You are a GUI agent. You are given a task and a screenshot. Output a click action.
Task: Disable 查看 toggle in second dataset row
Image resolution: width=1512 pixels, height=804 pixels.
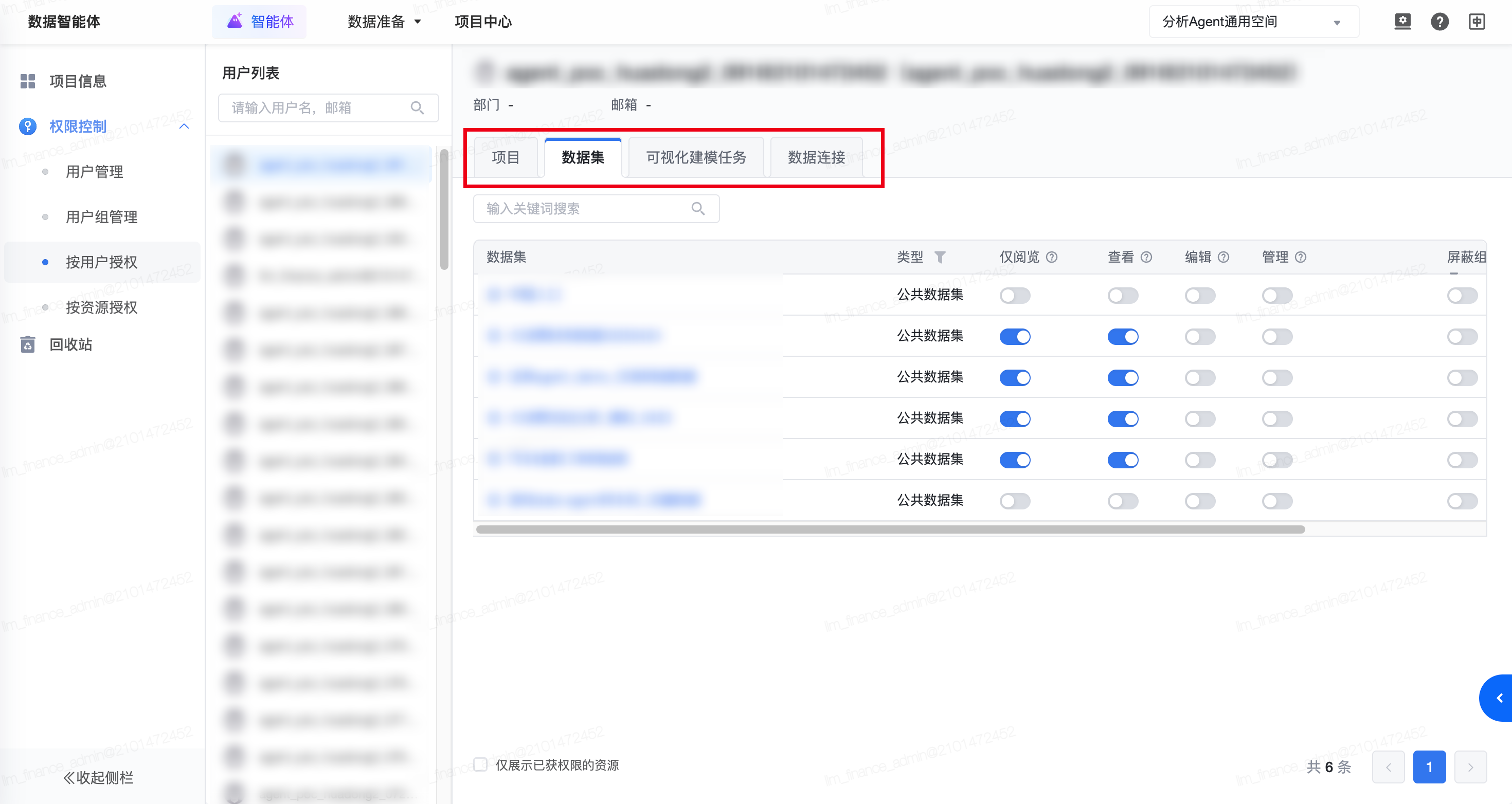point(1122,336)
